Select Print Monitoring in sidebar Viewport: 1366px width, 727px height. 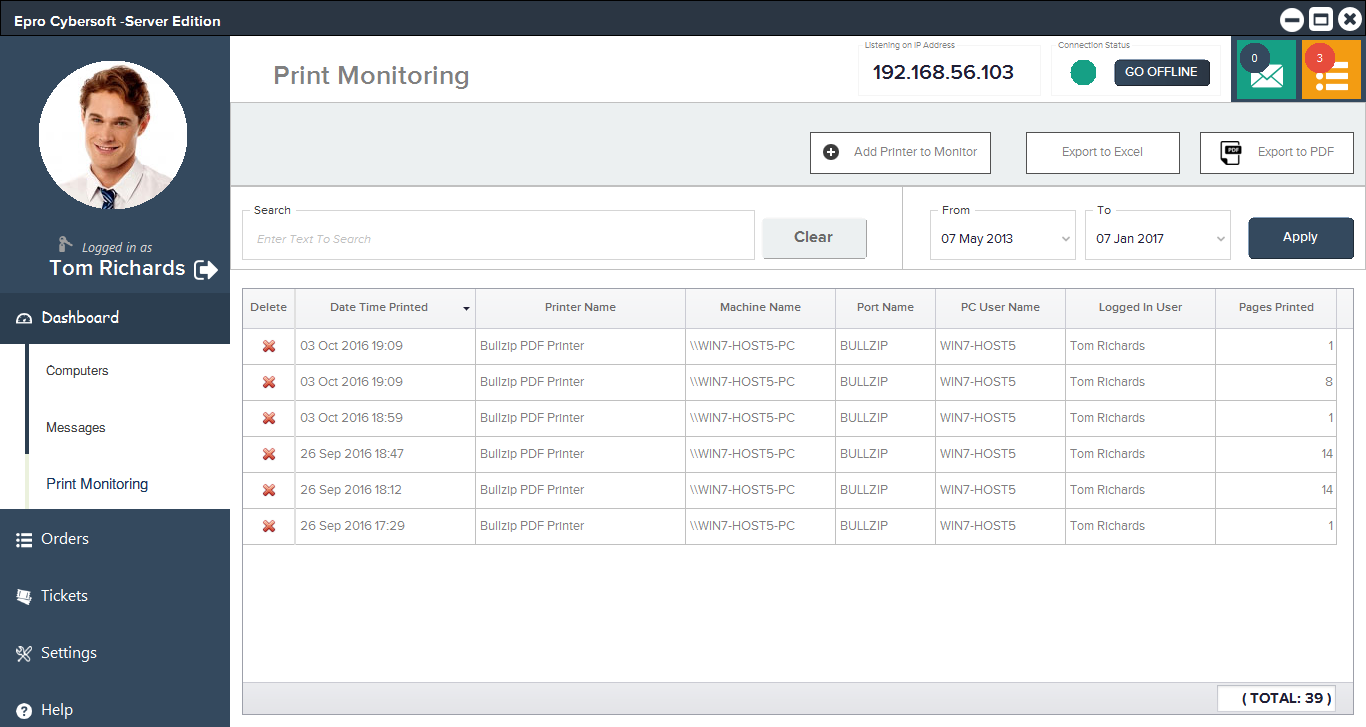(97, 484)
